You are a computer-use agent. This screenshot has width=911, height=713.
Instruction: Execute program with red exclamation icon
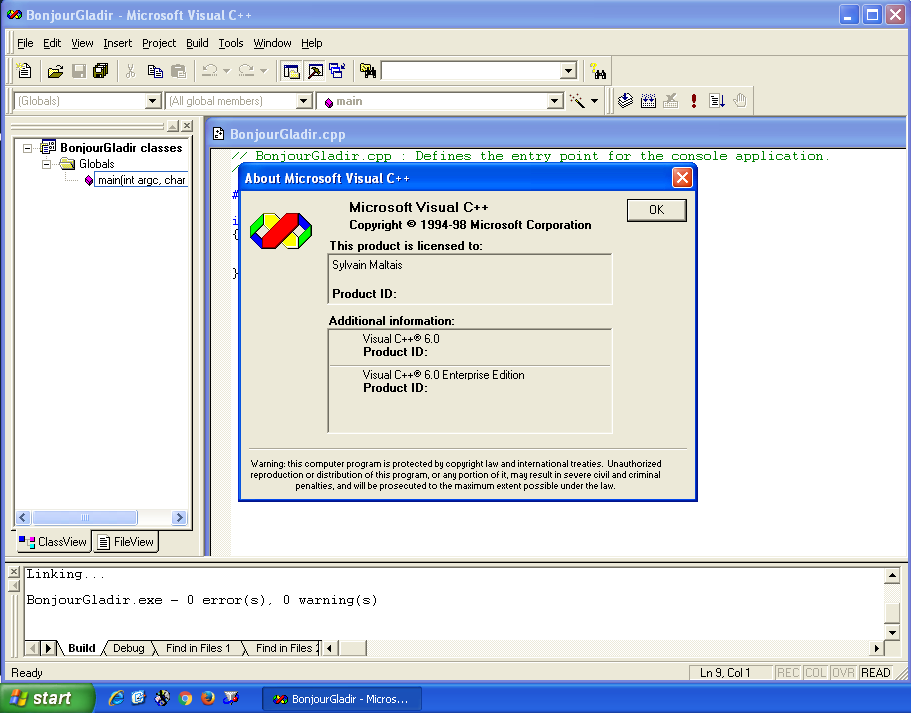pyautogui.click(x=693, y=101)
